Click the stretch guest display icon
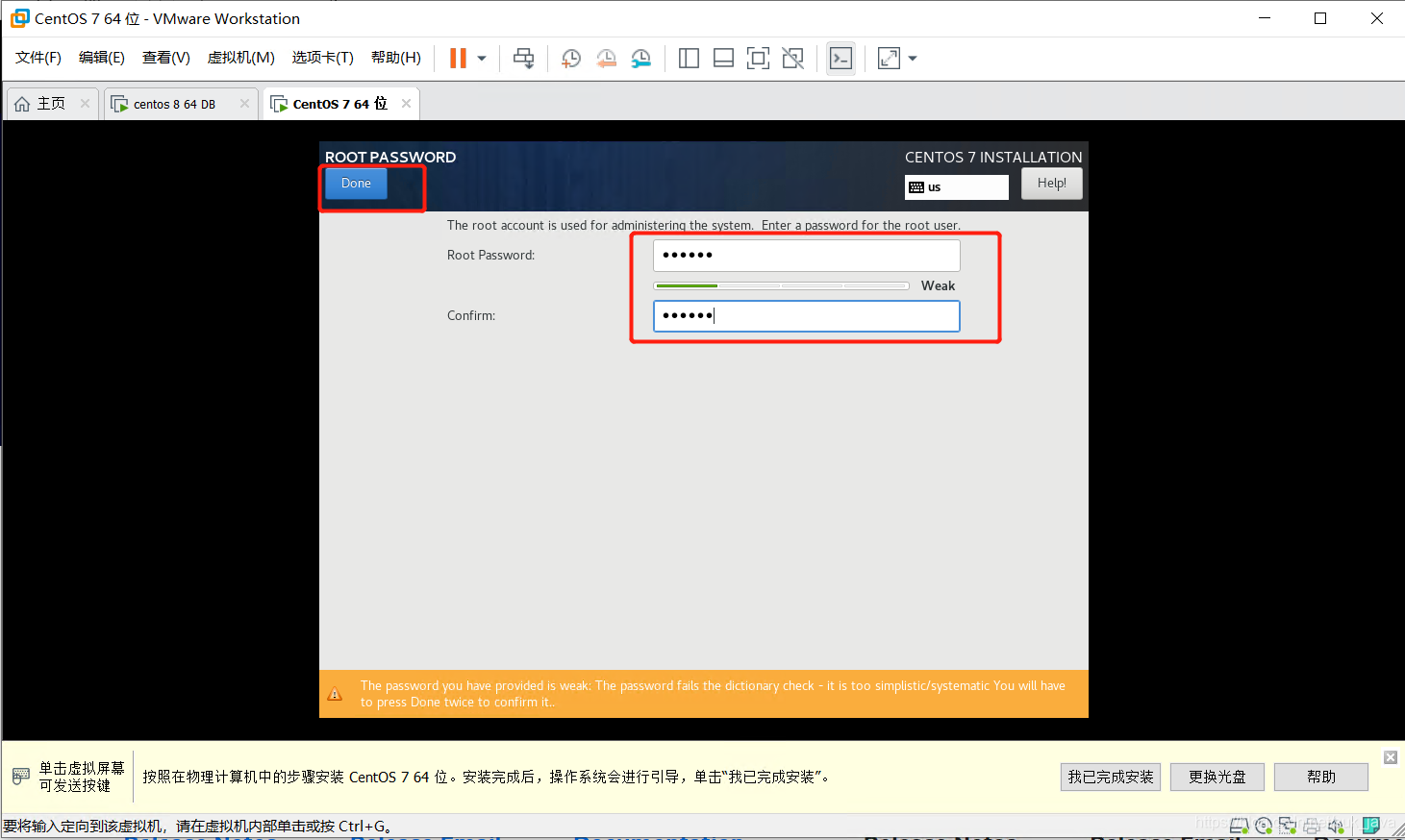Image resolution: width=1405 pixels, height=840 pixels. pos(889,59)
